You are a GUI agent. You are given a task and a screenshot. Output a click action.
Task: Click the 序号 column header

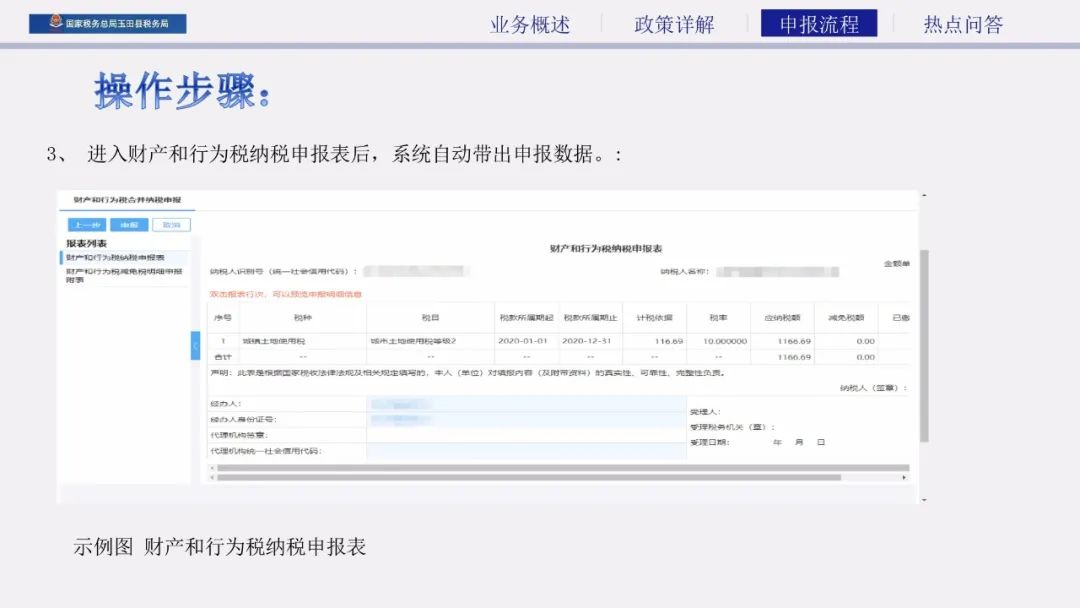(223, 318)
